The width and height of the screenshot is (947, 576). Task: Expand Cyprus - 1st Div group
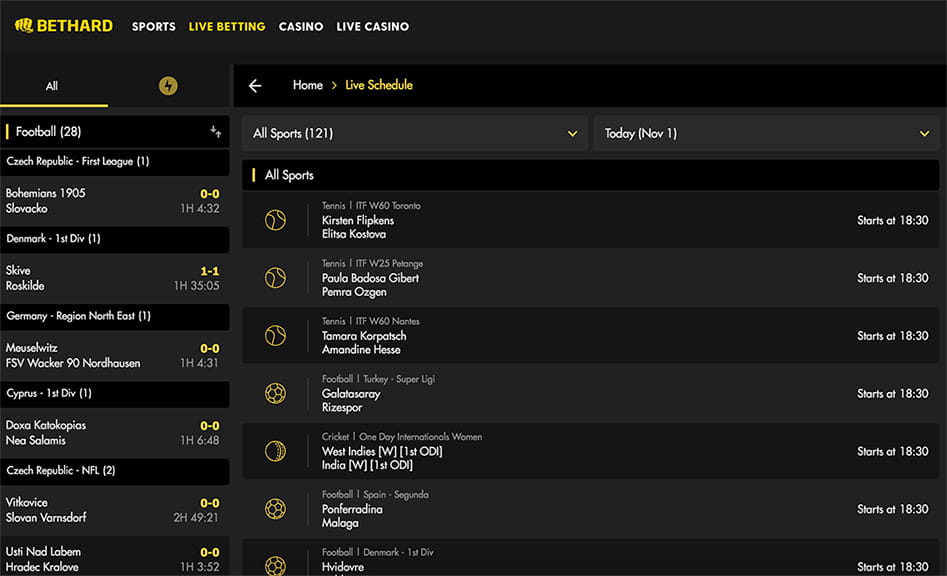(x=115, y=394)
